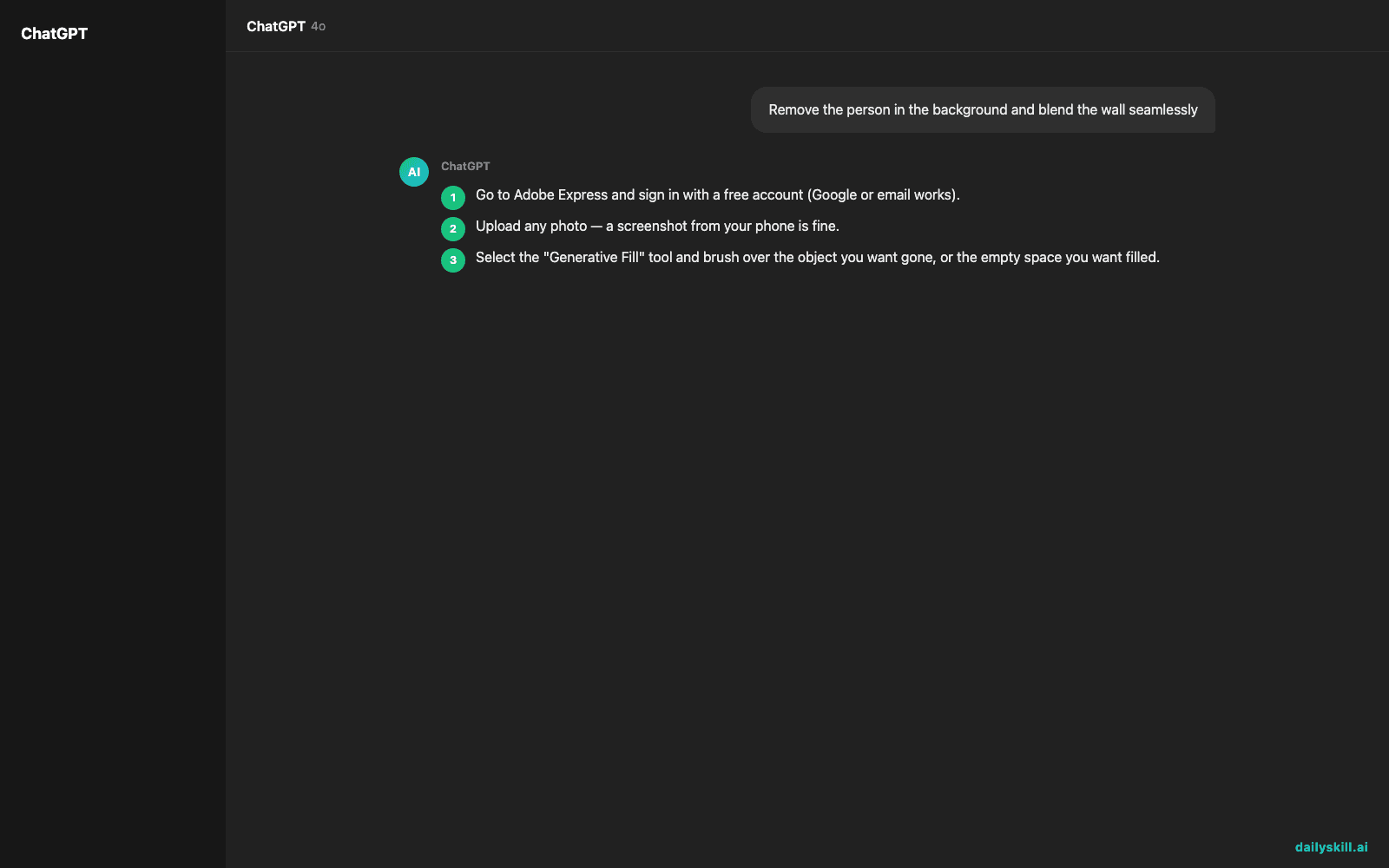Select the user message bubble about removing person
The image size is (1389, 868).
click(x=983, y=109)
